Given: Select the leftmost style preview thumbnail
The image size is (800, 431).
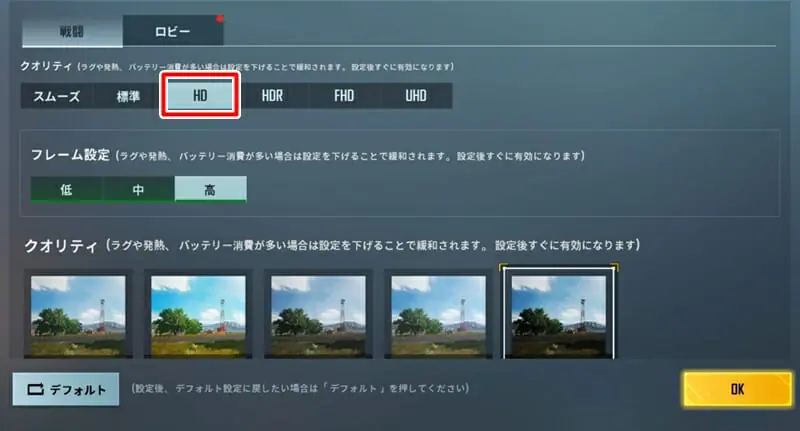Looking at the screenshot, I should 78,314.
